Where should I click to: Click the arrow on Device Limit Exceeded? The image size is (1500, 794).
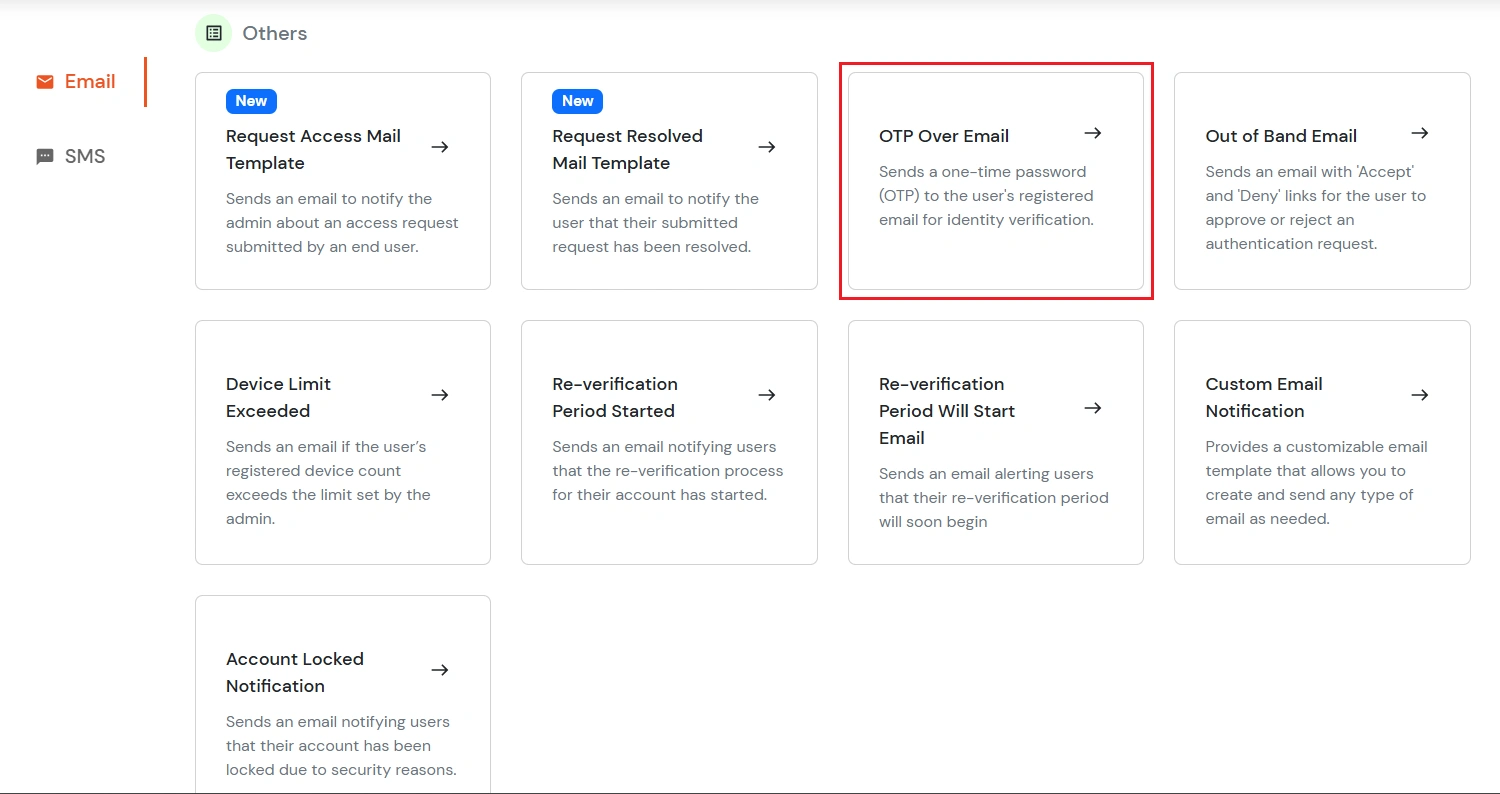tap(440, 395)
